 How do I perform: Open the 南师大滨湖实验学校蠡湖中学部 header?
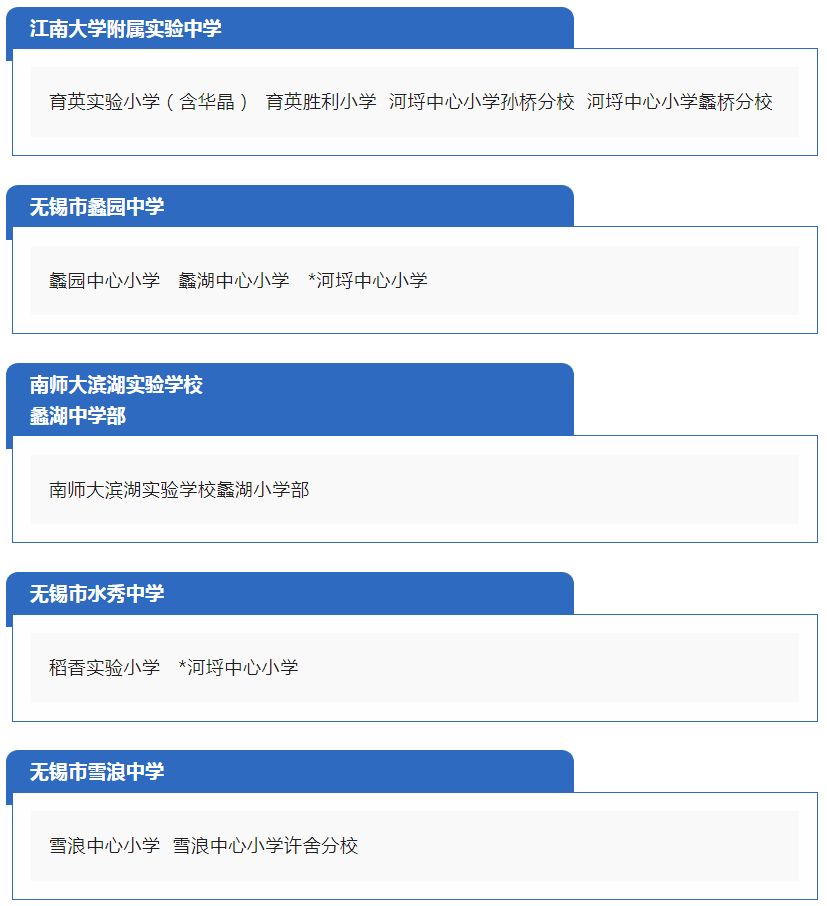116,400
